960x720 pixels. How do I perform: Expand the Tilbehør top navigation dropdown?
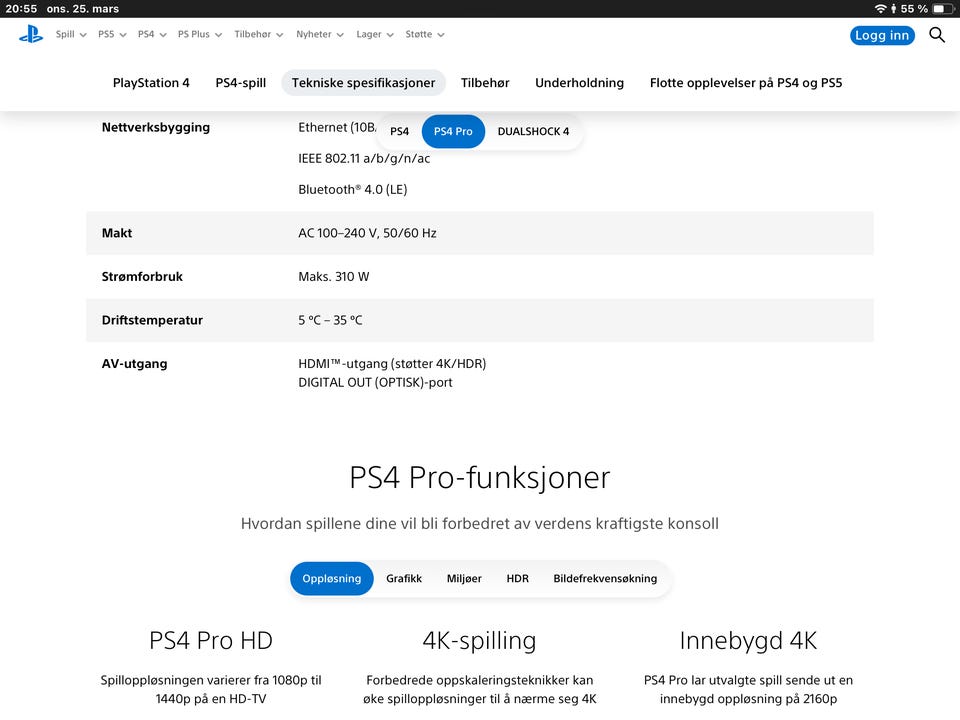pyautogui.click(x=258, y=34)
